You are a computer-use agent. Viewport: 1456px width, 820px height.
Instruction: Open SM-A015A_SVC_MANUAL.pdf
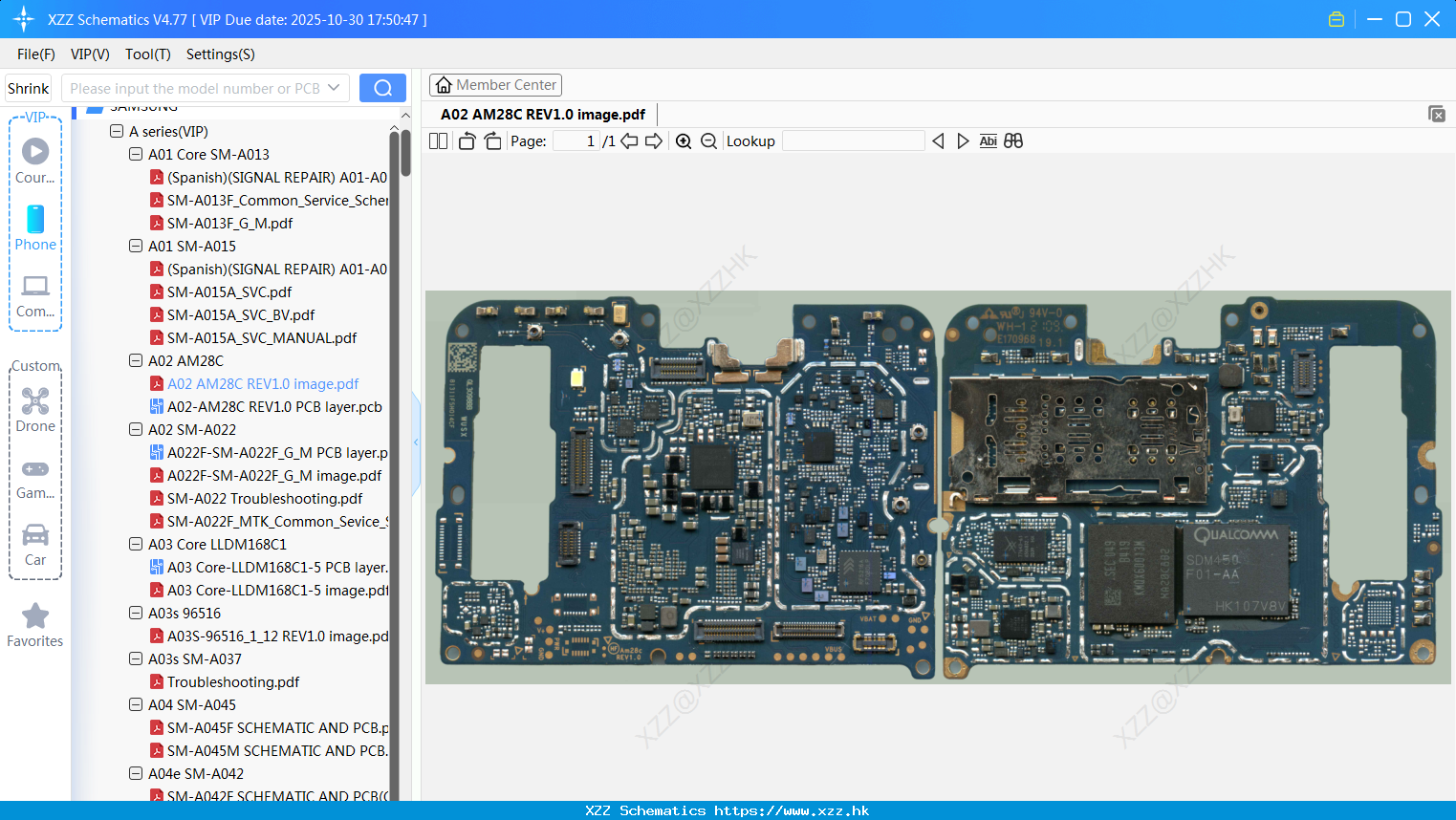click(x=262, y=337)
